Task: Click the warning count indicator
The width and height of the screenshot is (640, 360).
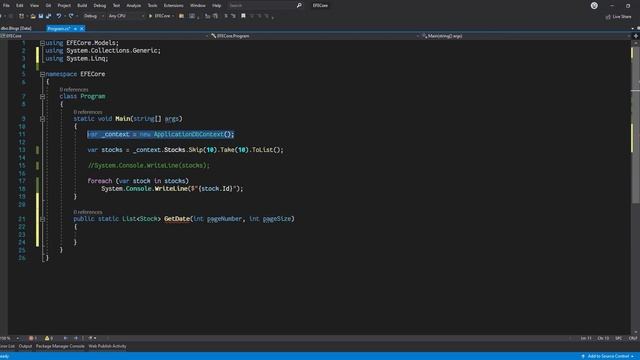Action: (x=49, y=338)
